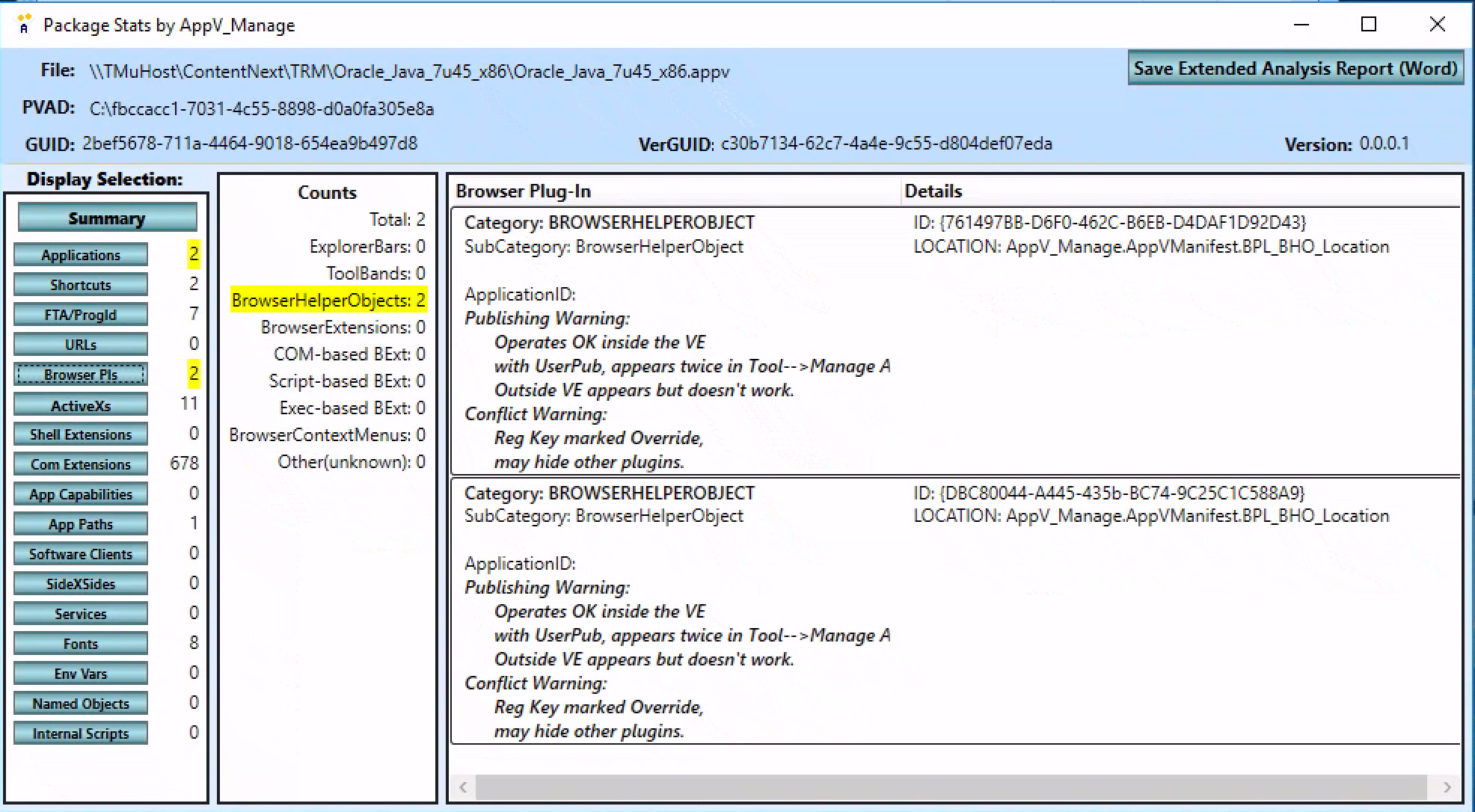Click the VerGUID value
Viewport: 1475px width, 812px height.
886,144
